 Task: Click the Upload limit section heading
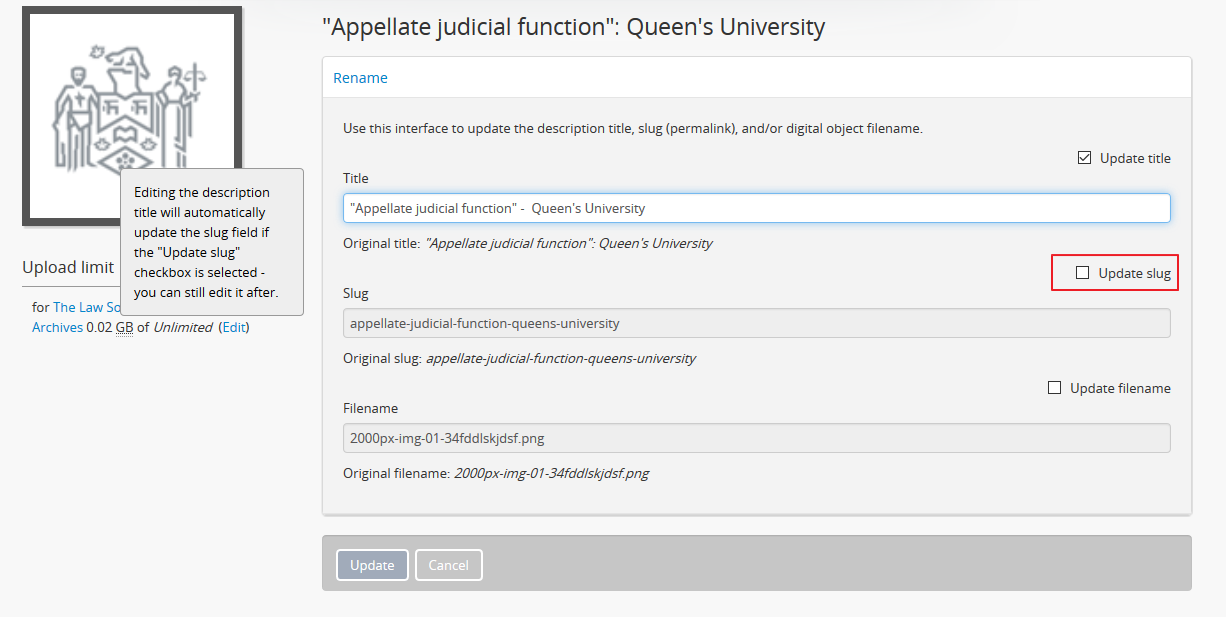(x=68, y=267)
